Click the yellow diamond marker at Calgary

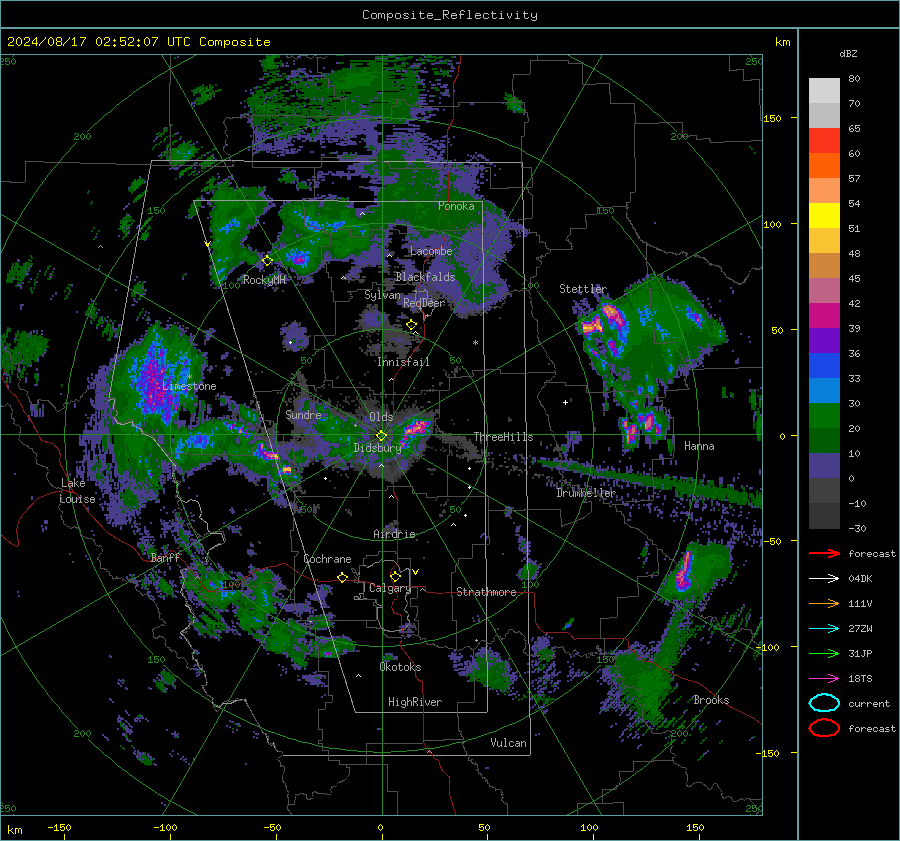395,576
